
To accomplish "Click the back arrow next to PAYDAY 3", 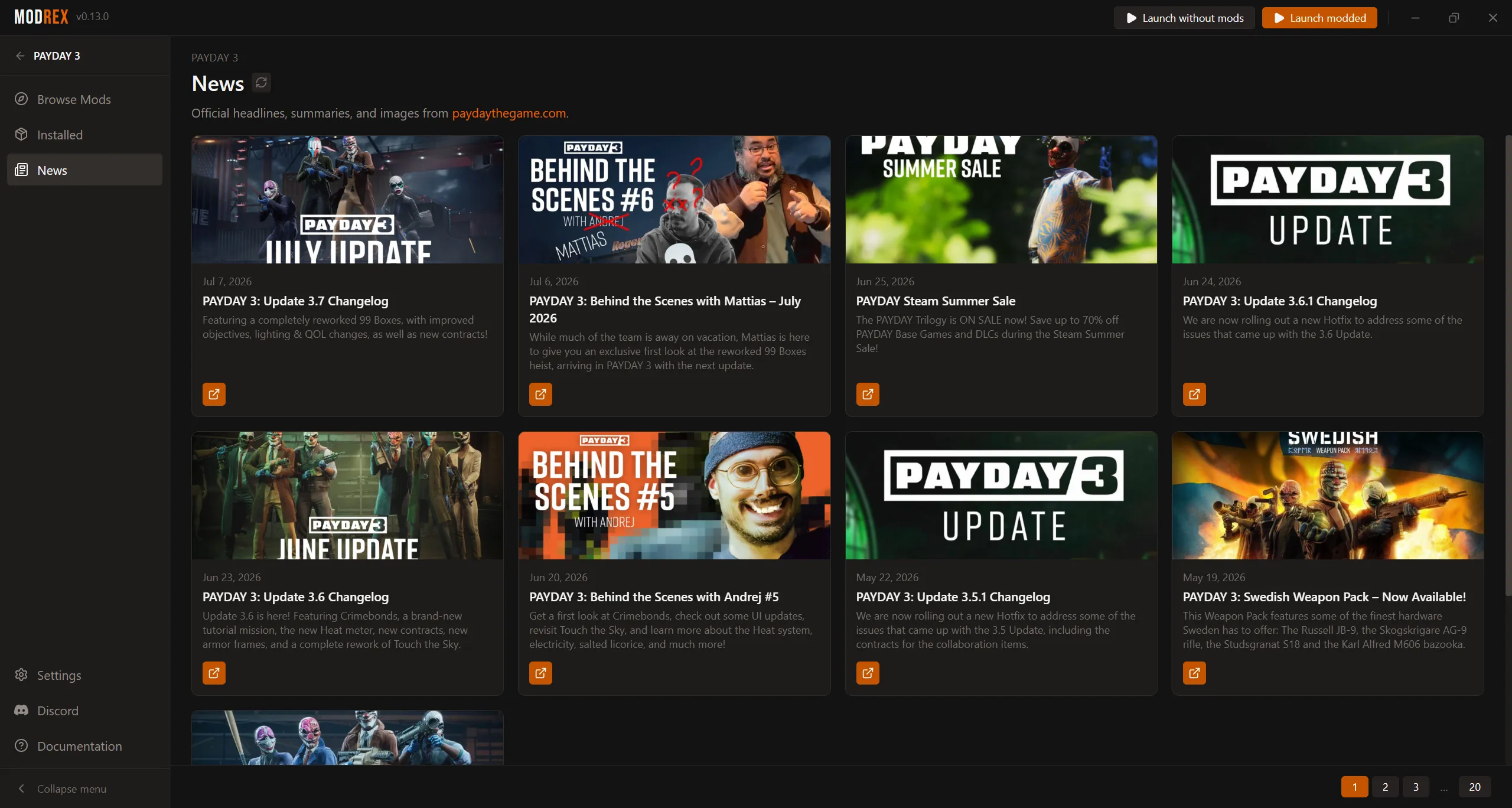I will (20, 56).
